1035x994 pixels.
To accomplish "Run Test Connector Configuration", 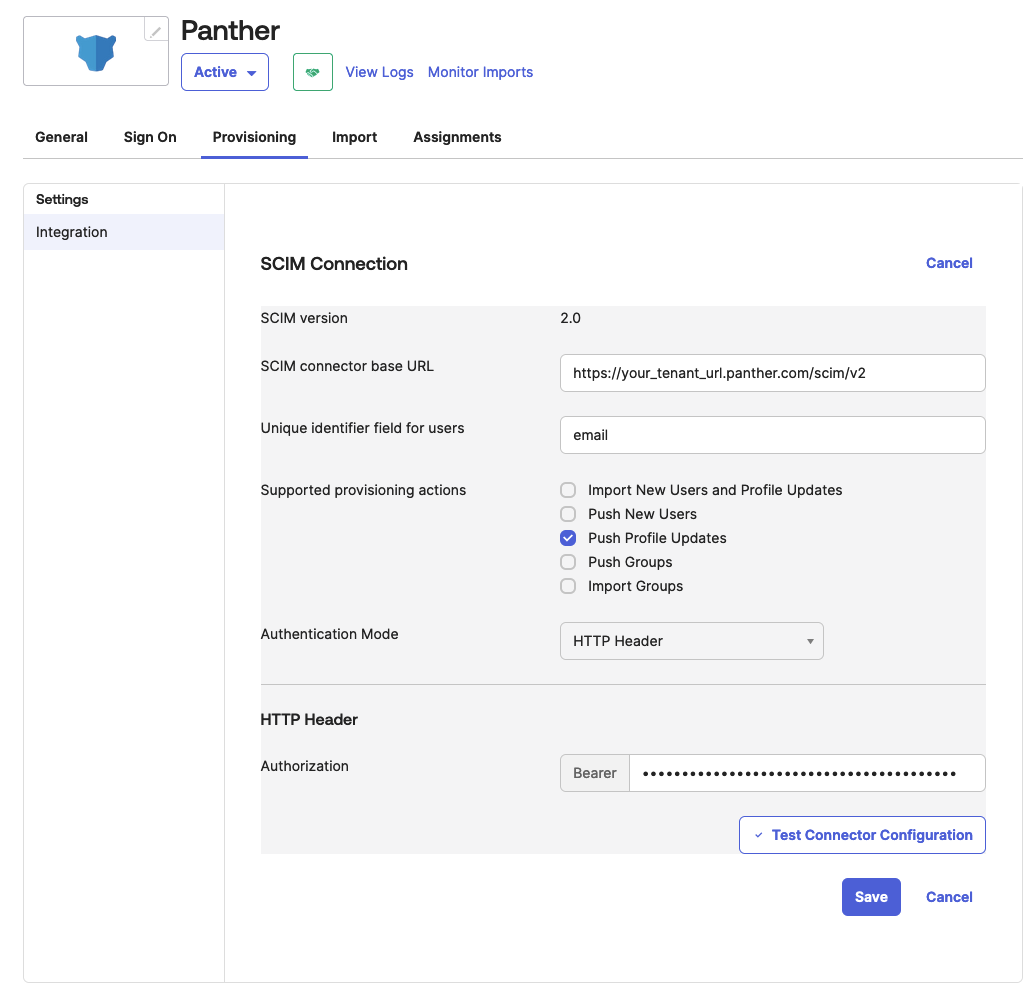I will coord(862,834).
